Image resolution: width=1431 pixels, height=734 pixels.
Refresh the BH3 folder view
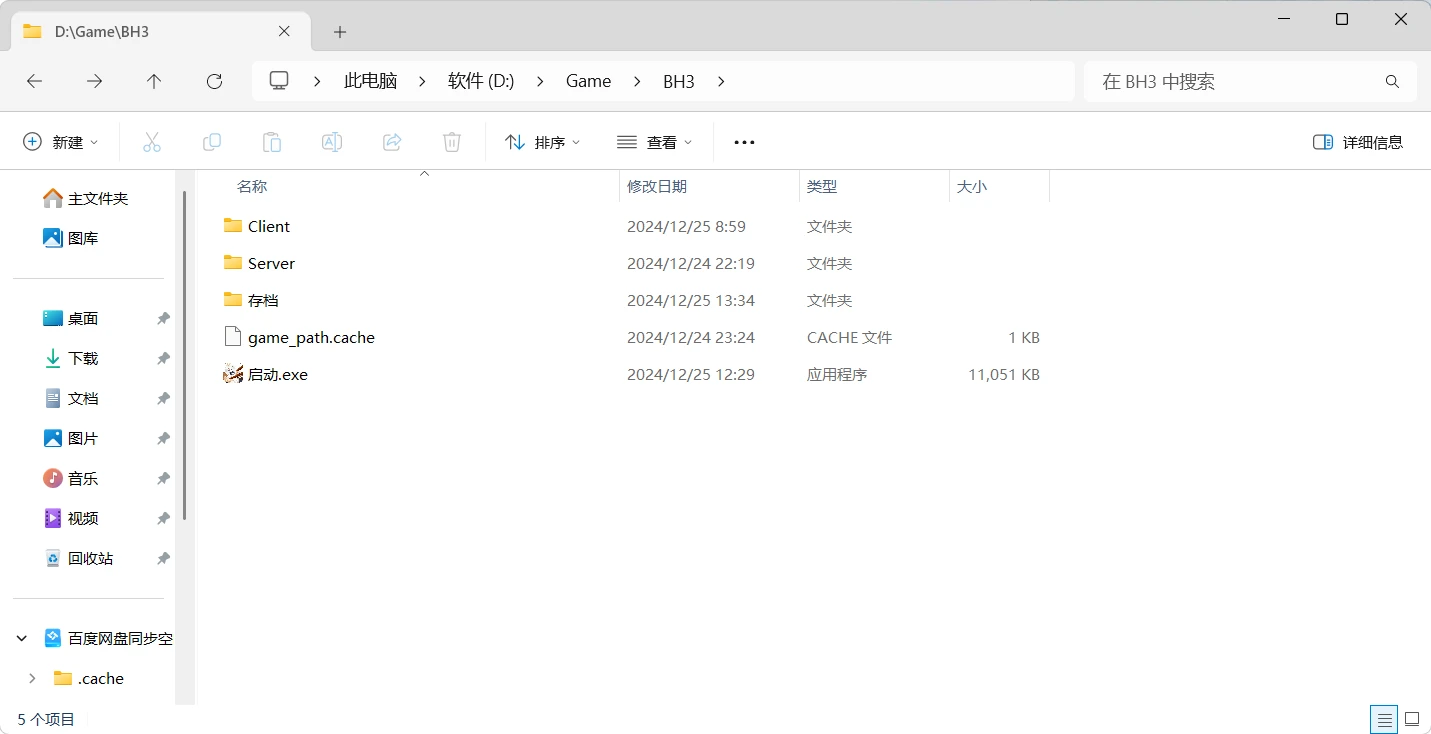coord(214,82)
